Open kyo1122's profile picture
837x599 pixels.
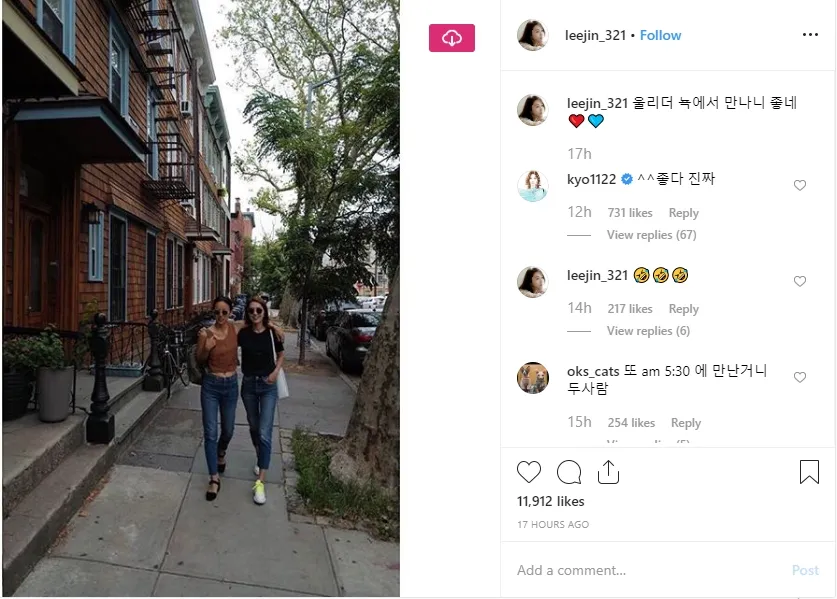click(533, 186)
